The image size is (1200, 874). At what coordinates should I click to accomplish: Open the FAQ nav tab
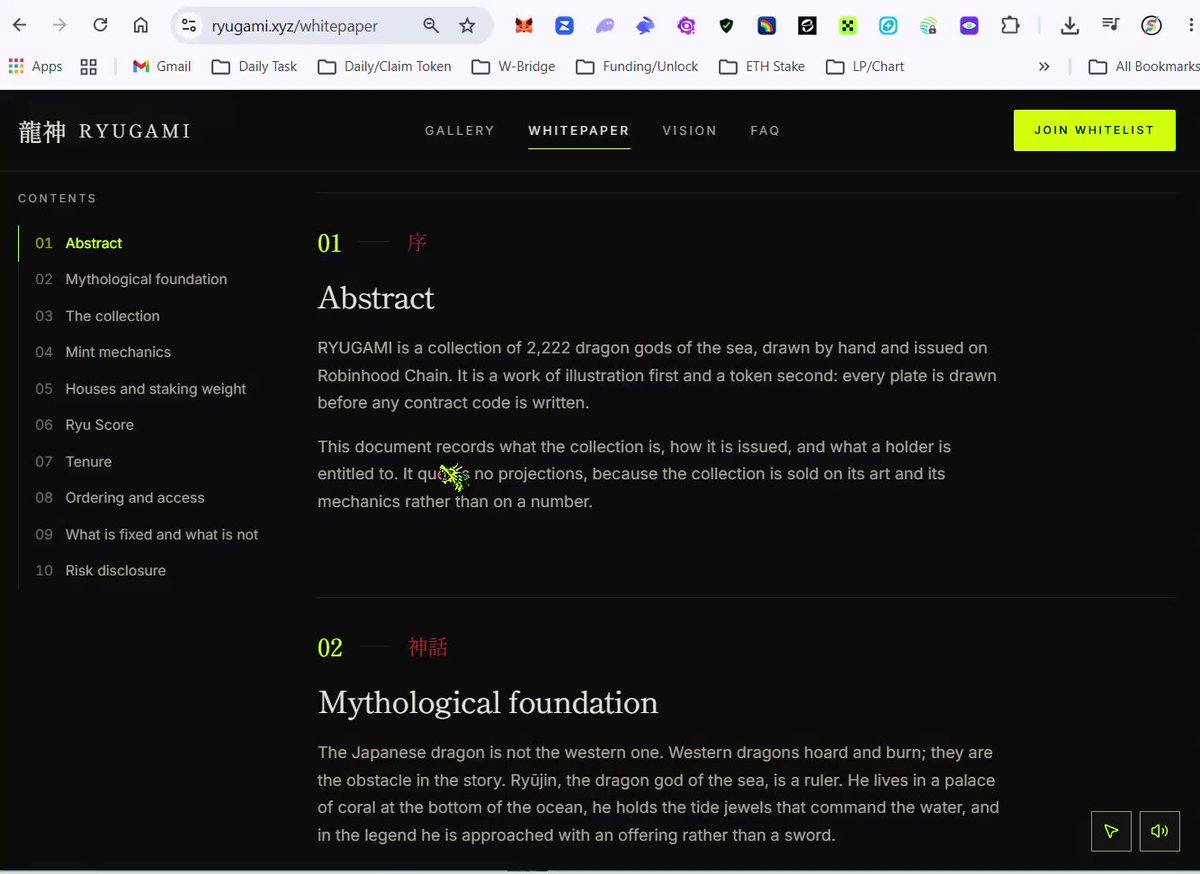[765, 130]
